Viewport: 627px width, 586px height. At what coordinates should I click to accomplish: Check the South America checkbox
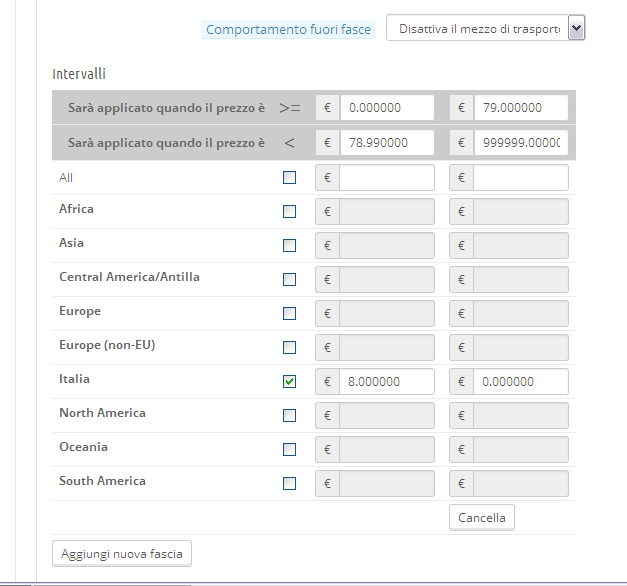290,484
